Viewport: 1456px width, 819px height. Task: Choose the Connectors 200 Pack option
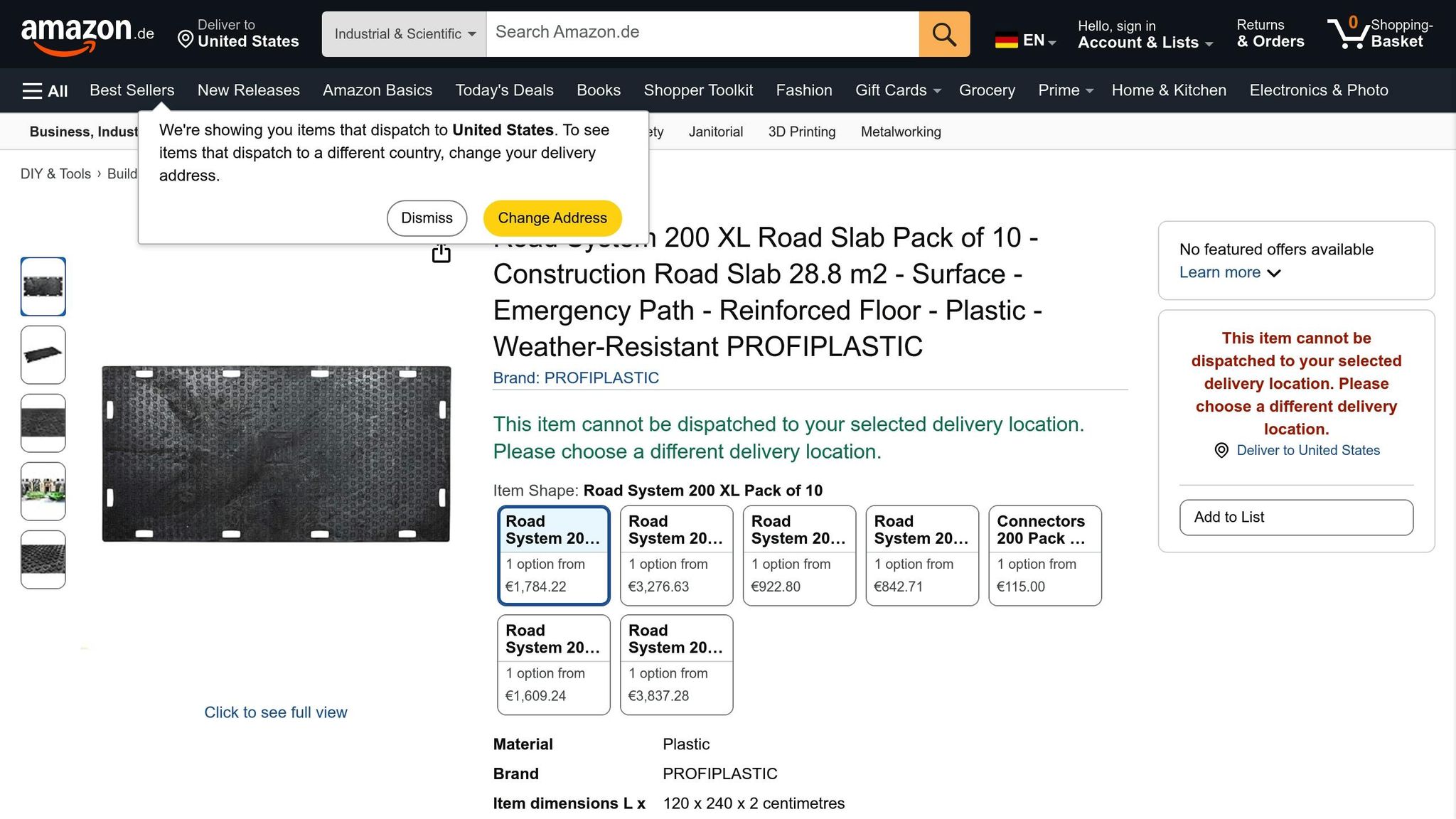tap(1045, 556)
